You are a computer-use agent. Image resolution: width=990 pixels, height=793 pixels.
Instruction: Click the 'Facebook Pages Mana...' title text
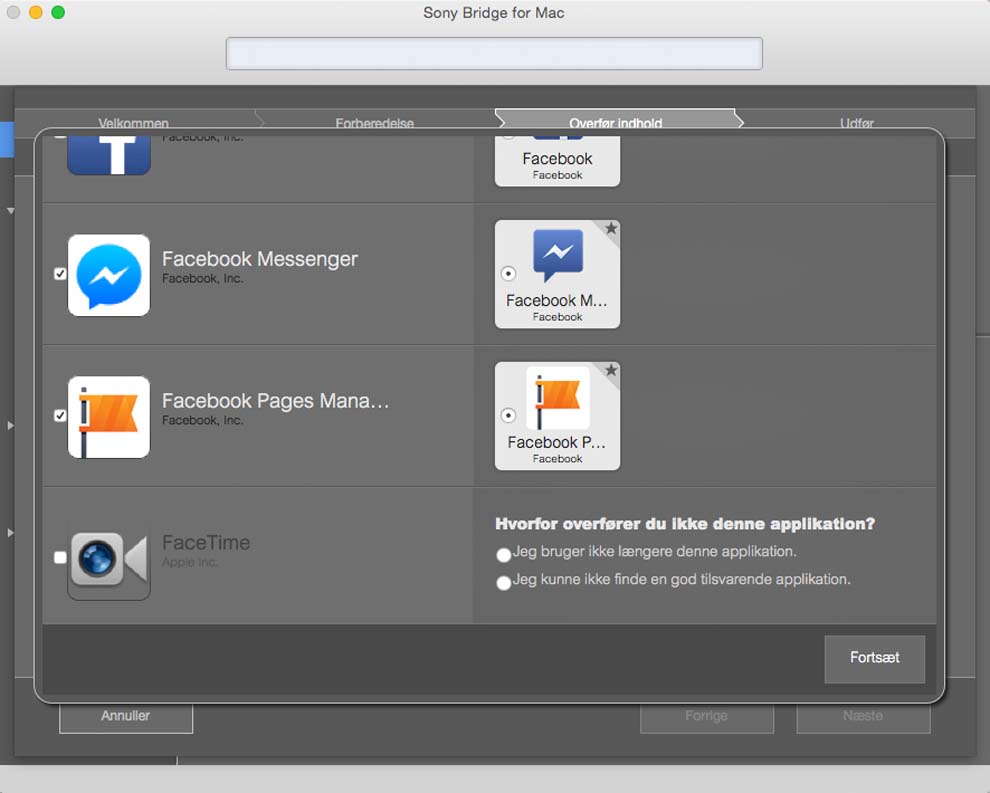[275, 401]
